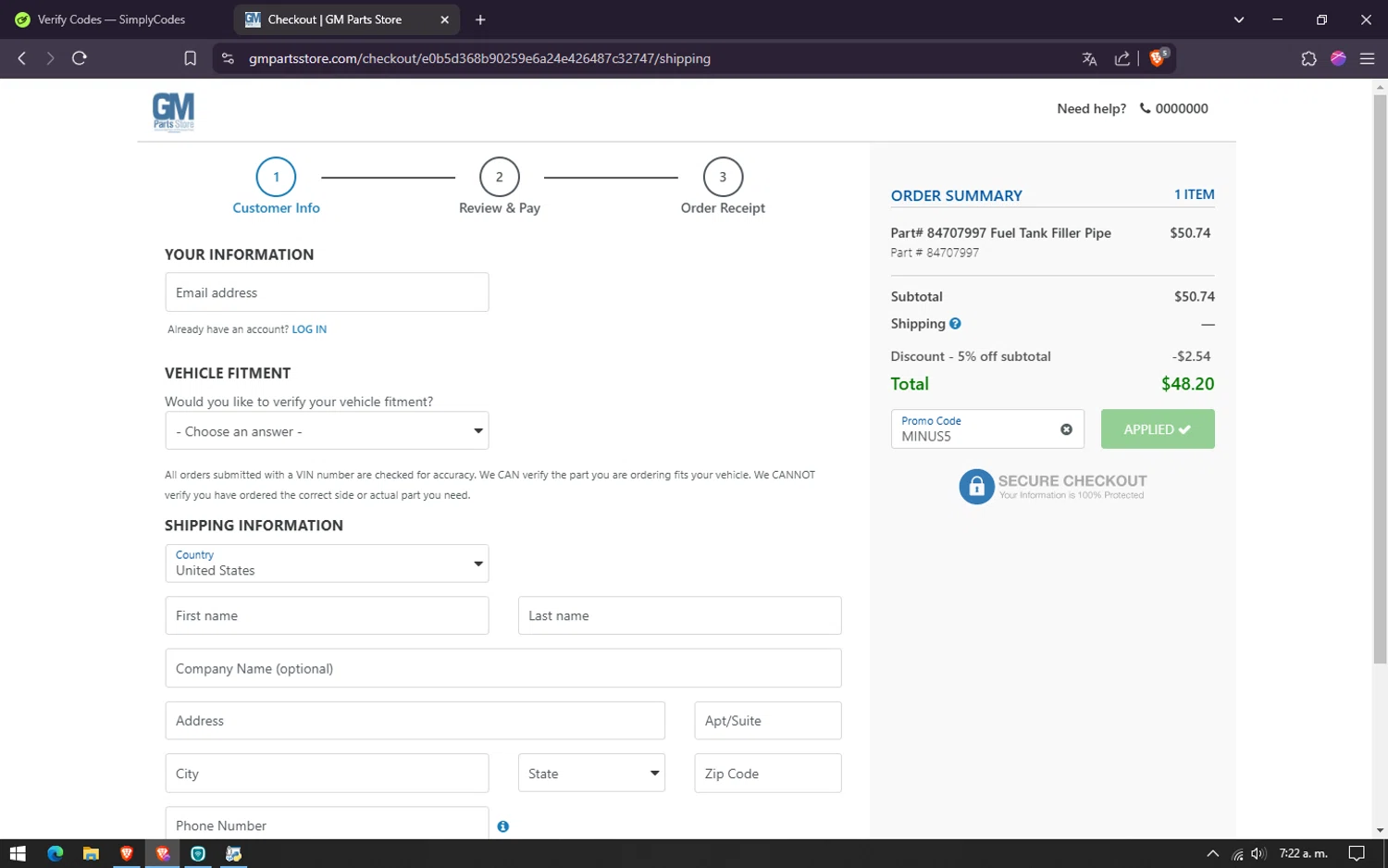Reload the checkout page

click(80, 58)
